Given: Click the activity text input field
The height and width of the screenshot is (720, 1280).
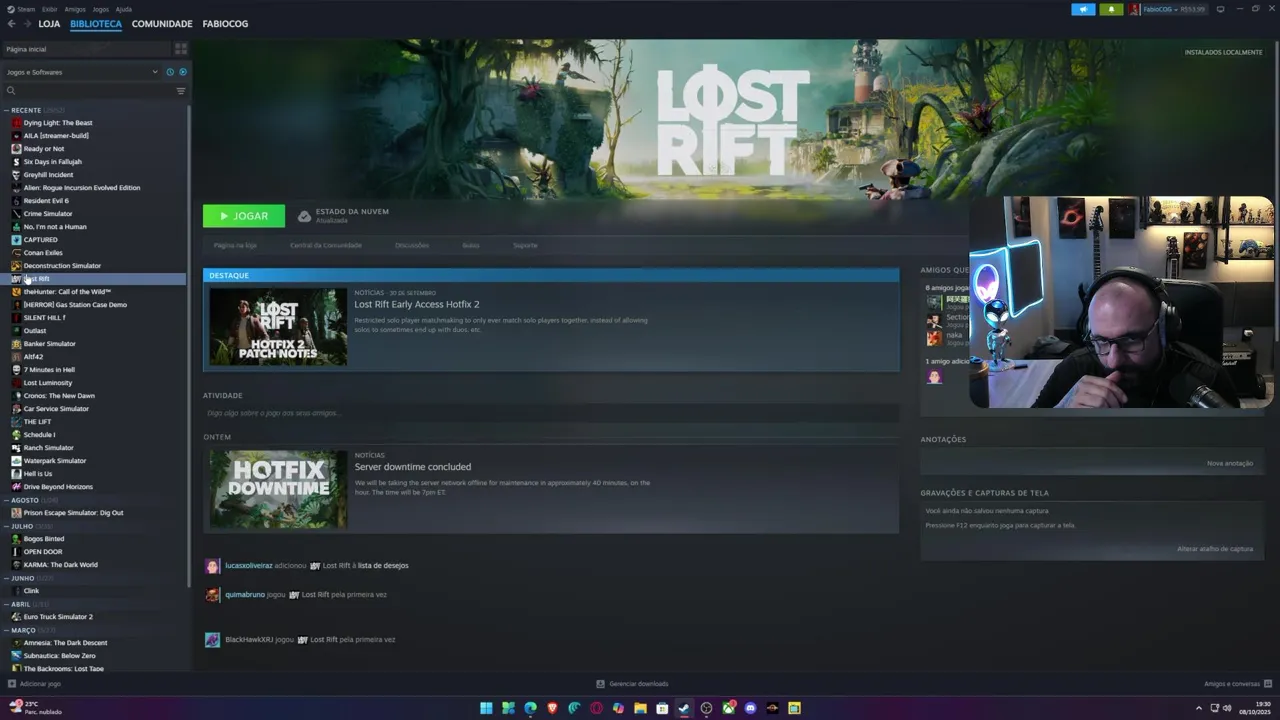Looking at the screenshot, I should tap(550, 413).
